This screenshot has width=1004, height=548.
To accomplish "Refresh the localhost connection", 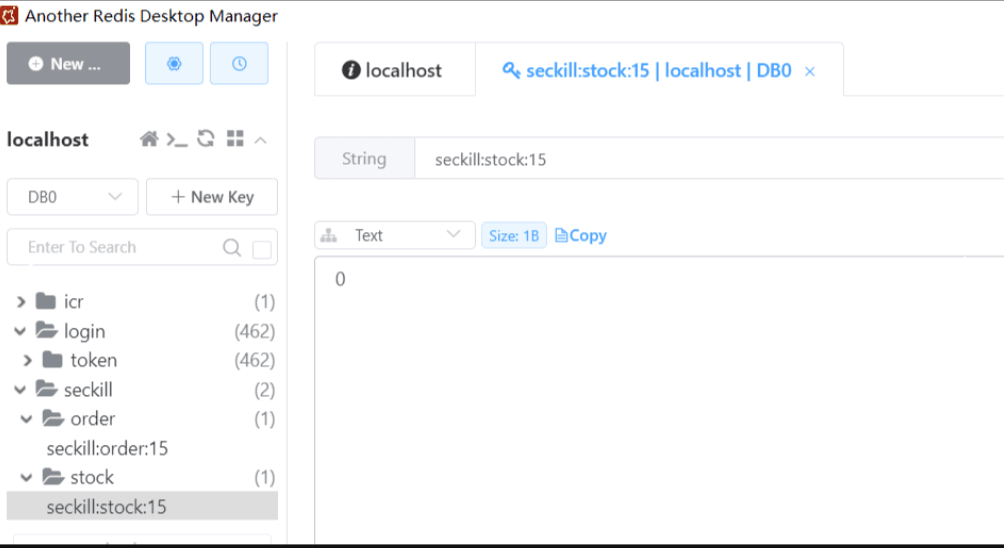I will pos(206,139).
